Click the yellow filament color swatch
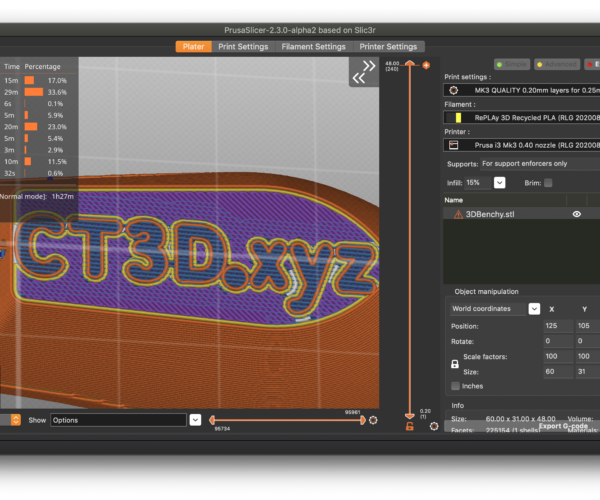Screen dimensions: 600x500 coord(458,118)
